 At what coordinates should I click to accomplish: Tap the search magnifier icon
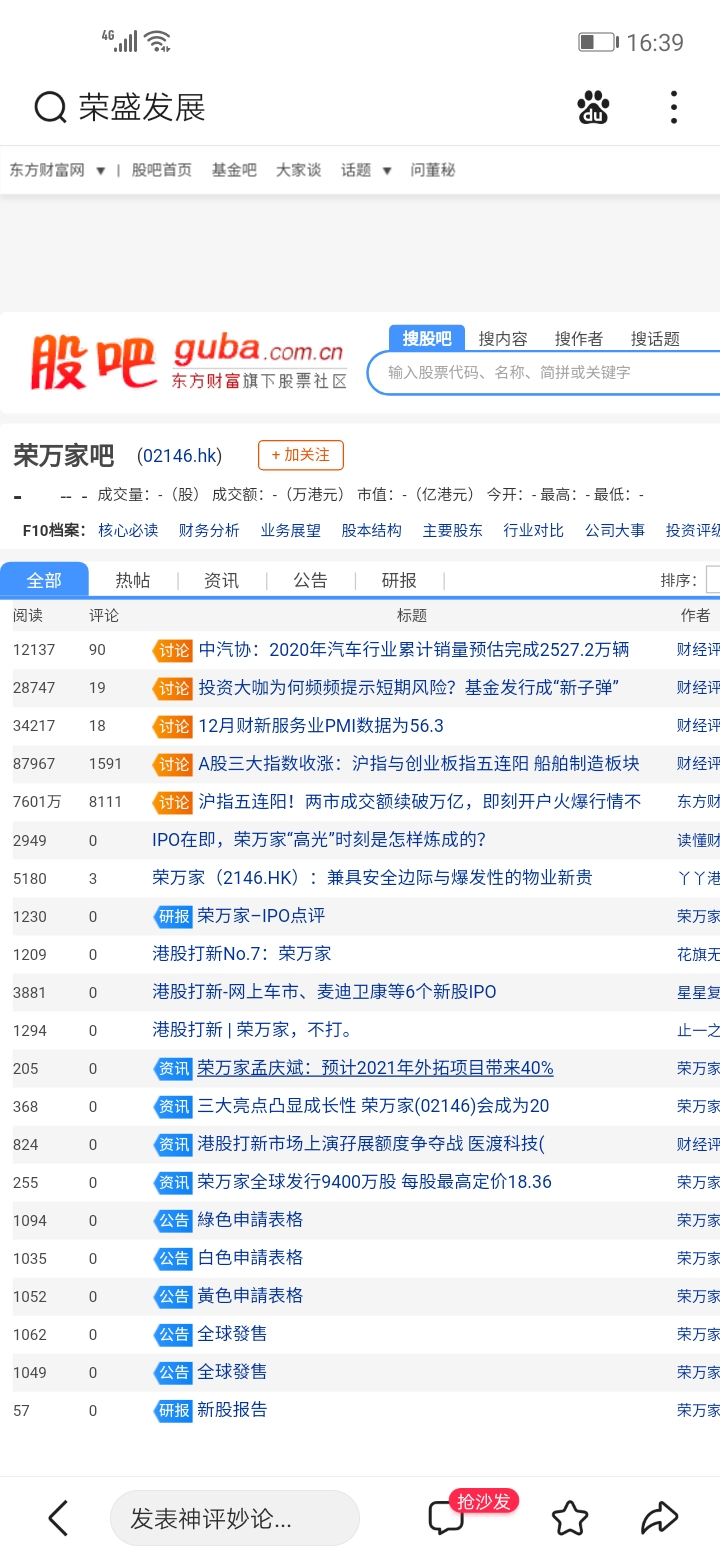coord(50,107)
